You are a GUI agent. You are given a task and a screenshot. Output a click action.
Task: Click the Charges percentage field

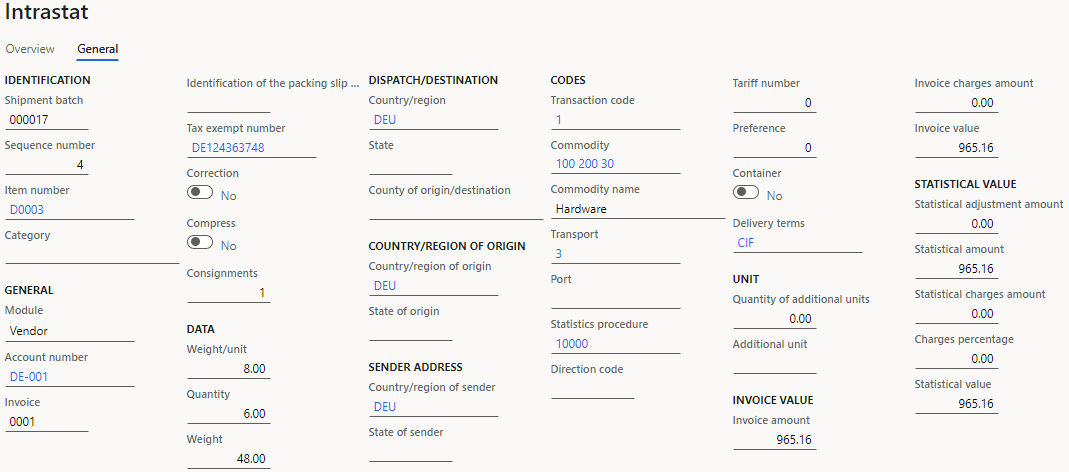point(957,359)
